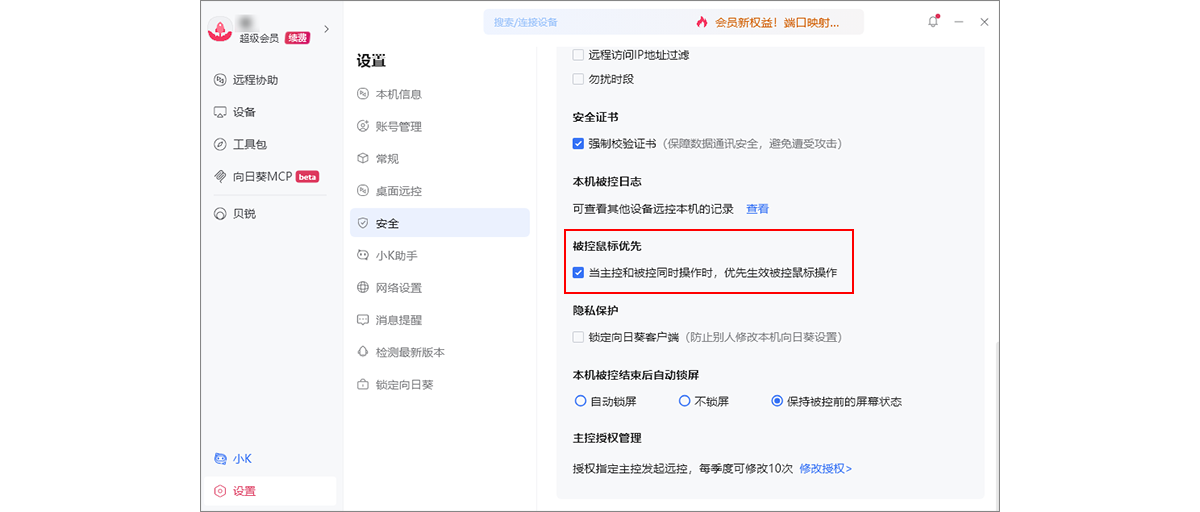Select 网络设置 settings tab
Screen dimensions: 1200x512
(x=440, y=287)
